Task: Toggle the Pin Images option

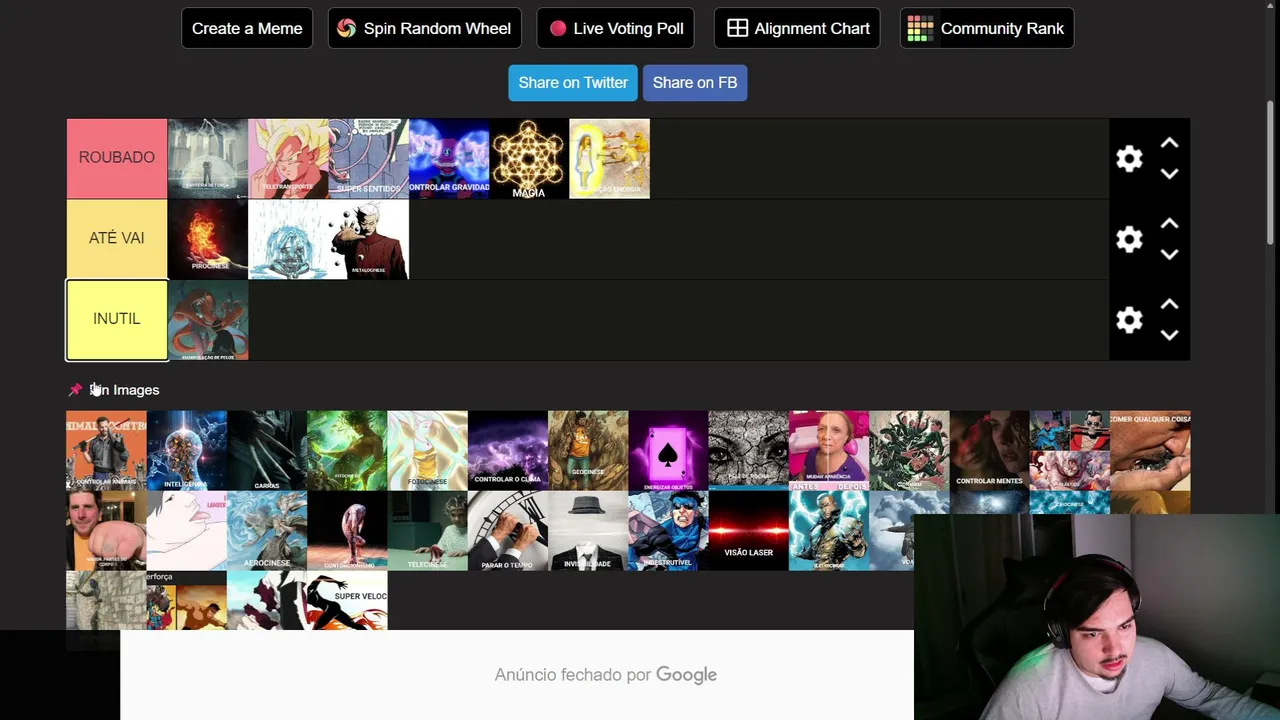Action: point(114,390)
